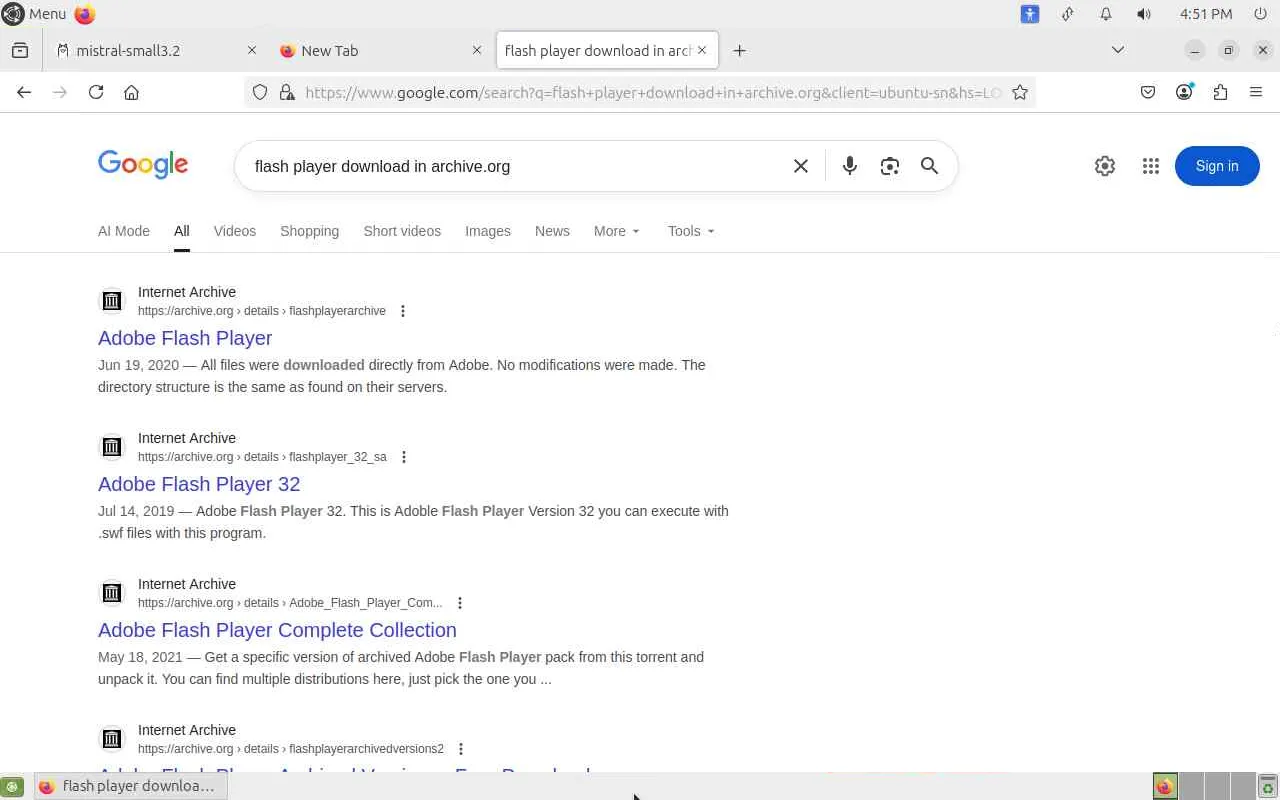Open the Menu in the top panel
Viewport: 1280px width, 800px height.
coord(34,14)
